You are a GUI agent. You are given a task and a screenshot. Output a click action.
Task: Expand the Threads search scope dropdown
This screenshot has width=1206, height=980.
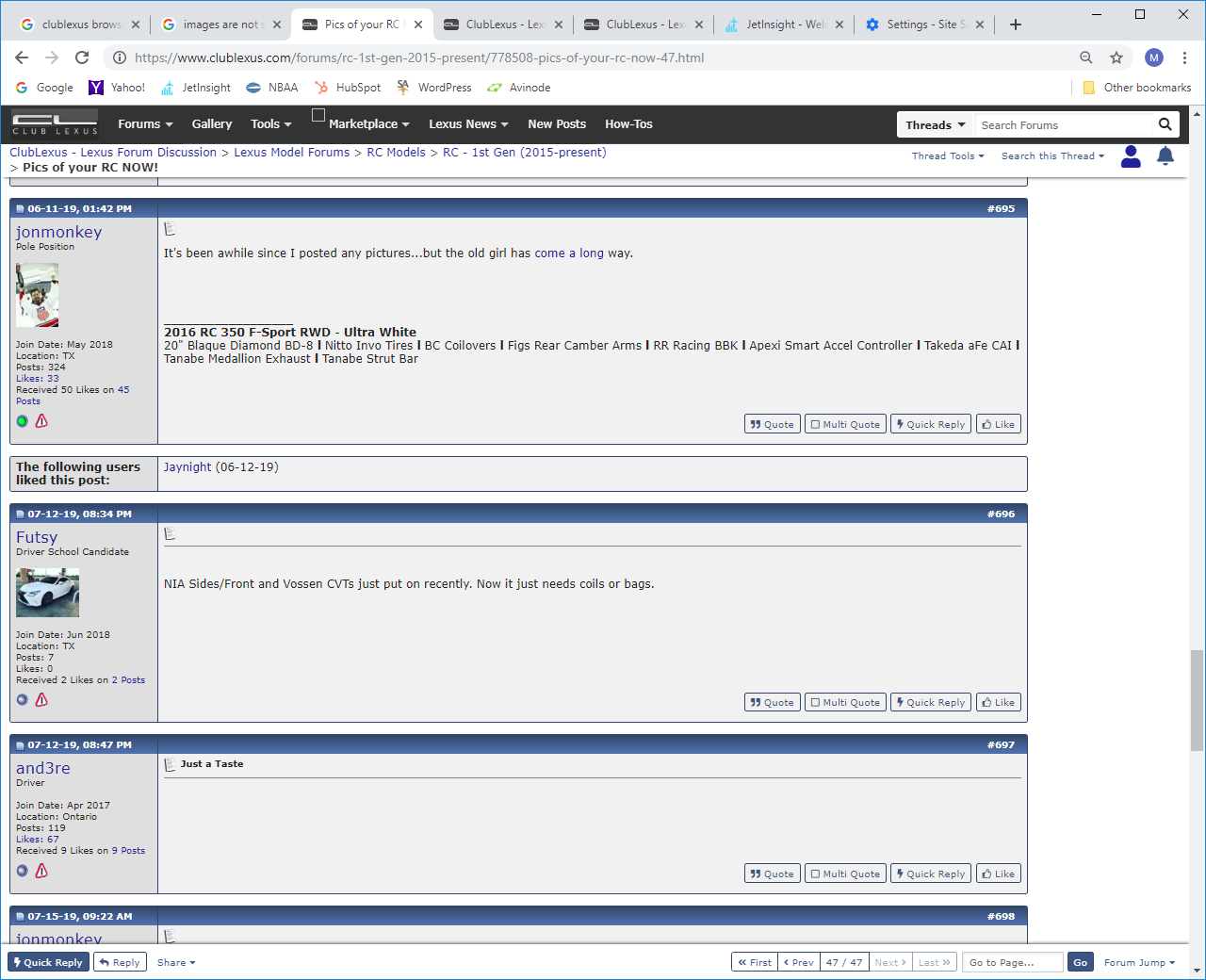click(935, 124)
